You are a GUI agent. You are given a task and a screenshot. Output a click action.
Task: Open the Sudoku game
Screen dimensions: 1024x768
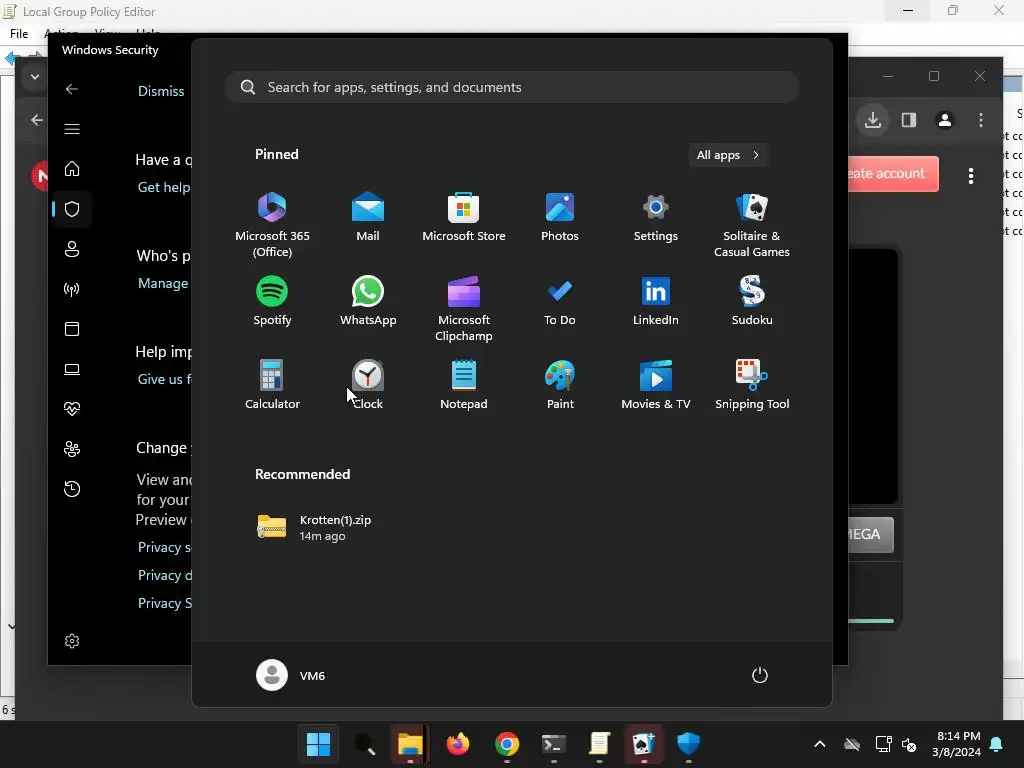[x=752, y=300]
